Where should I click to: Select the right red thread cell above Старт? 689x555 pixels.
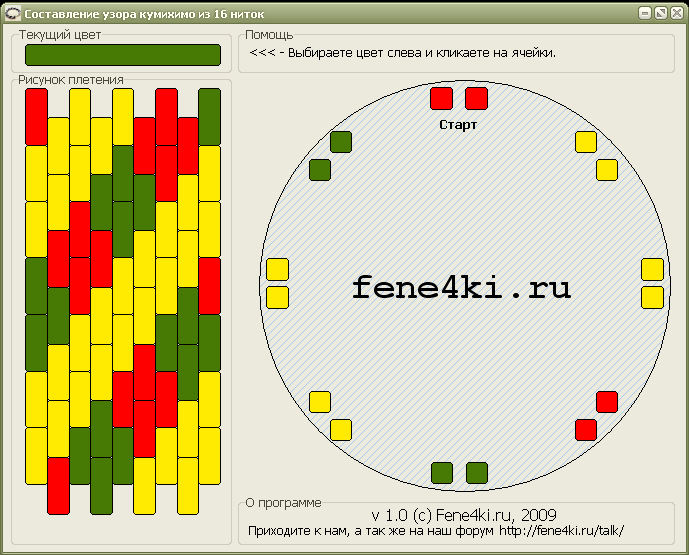[476, 98]
